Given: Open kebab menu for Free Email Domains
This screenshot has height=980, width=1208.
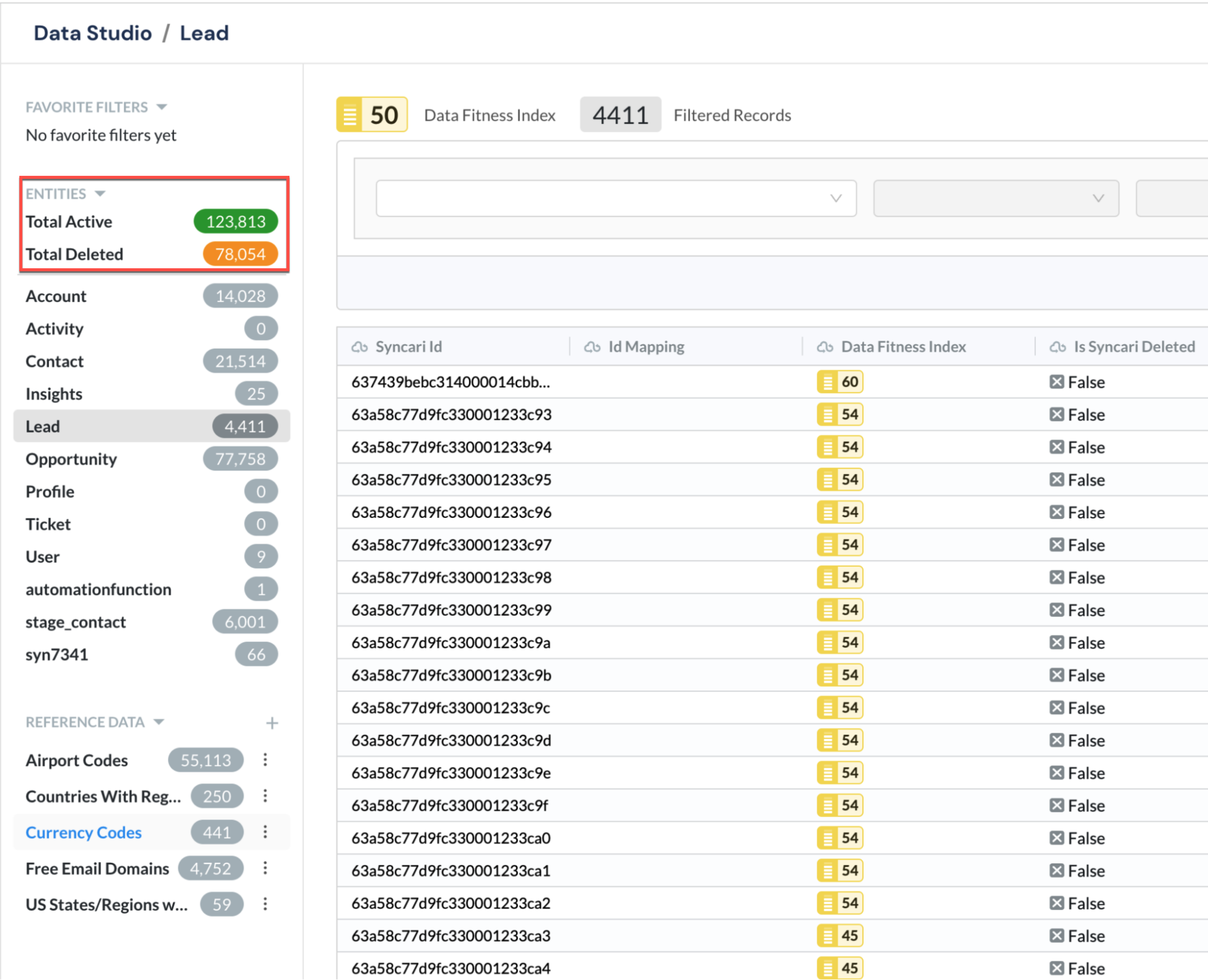Looking at the screenshot, I should 265,868.
